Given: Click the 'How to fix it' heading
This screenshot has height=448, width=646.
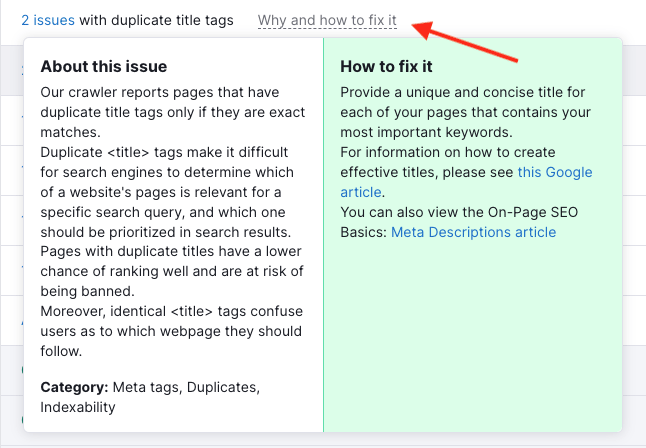Looking at the screenshot, I should point(386,66).
